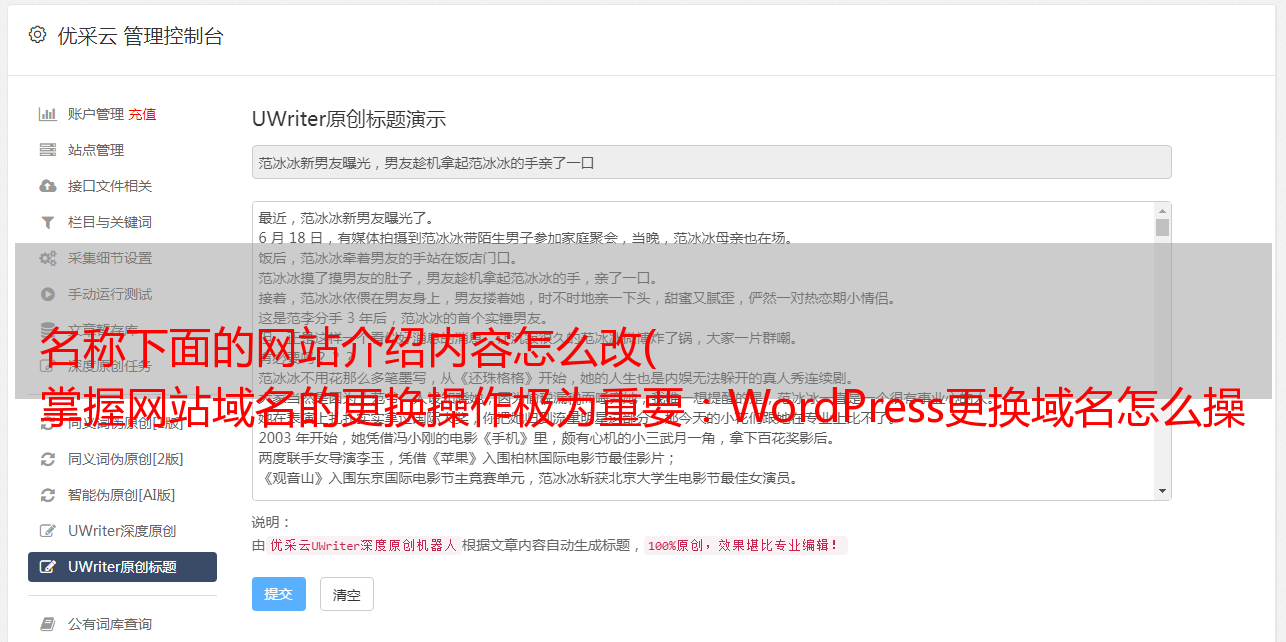This screenshot has width=1286, height=642.
Task: Click the red 充值 link
Action: (x=142, y=114)
